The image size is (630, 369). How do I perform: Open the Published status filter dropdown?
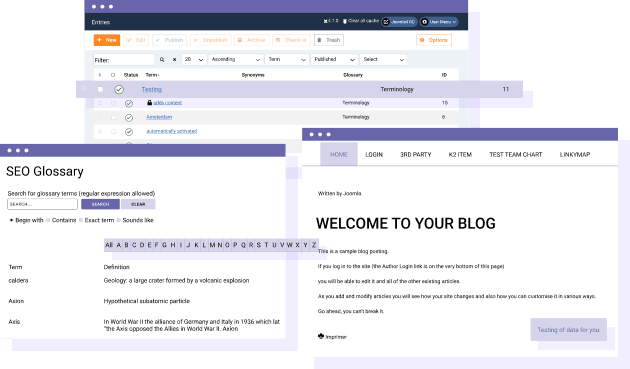tap(334, 59)
